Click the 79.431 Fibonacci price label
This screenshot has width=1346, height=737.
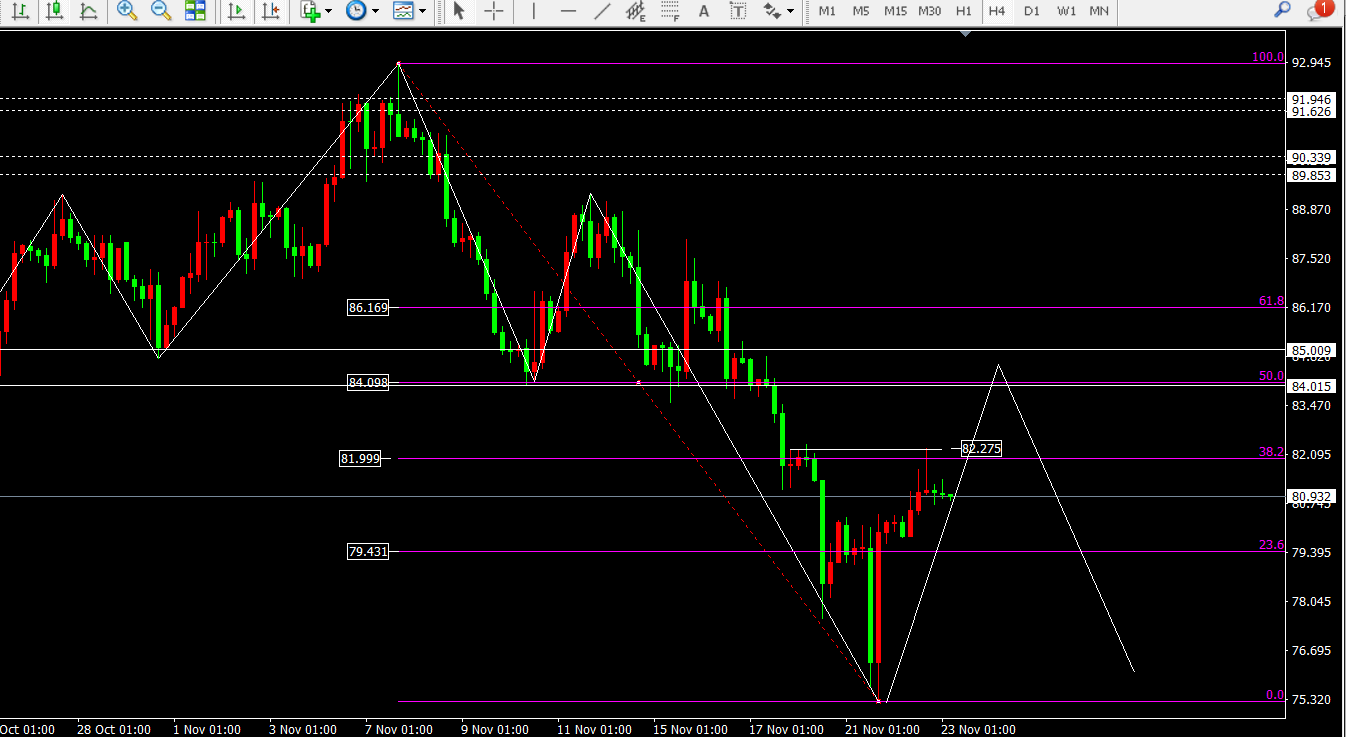367,551
